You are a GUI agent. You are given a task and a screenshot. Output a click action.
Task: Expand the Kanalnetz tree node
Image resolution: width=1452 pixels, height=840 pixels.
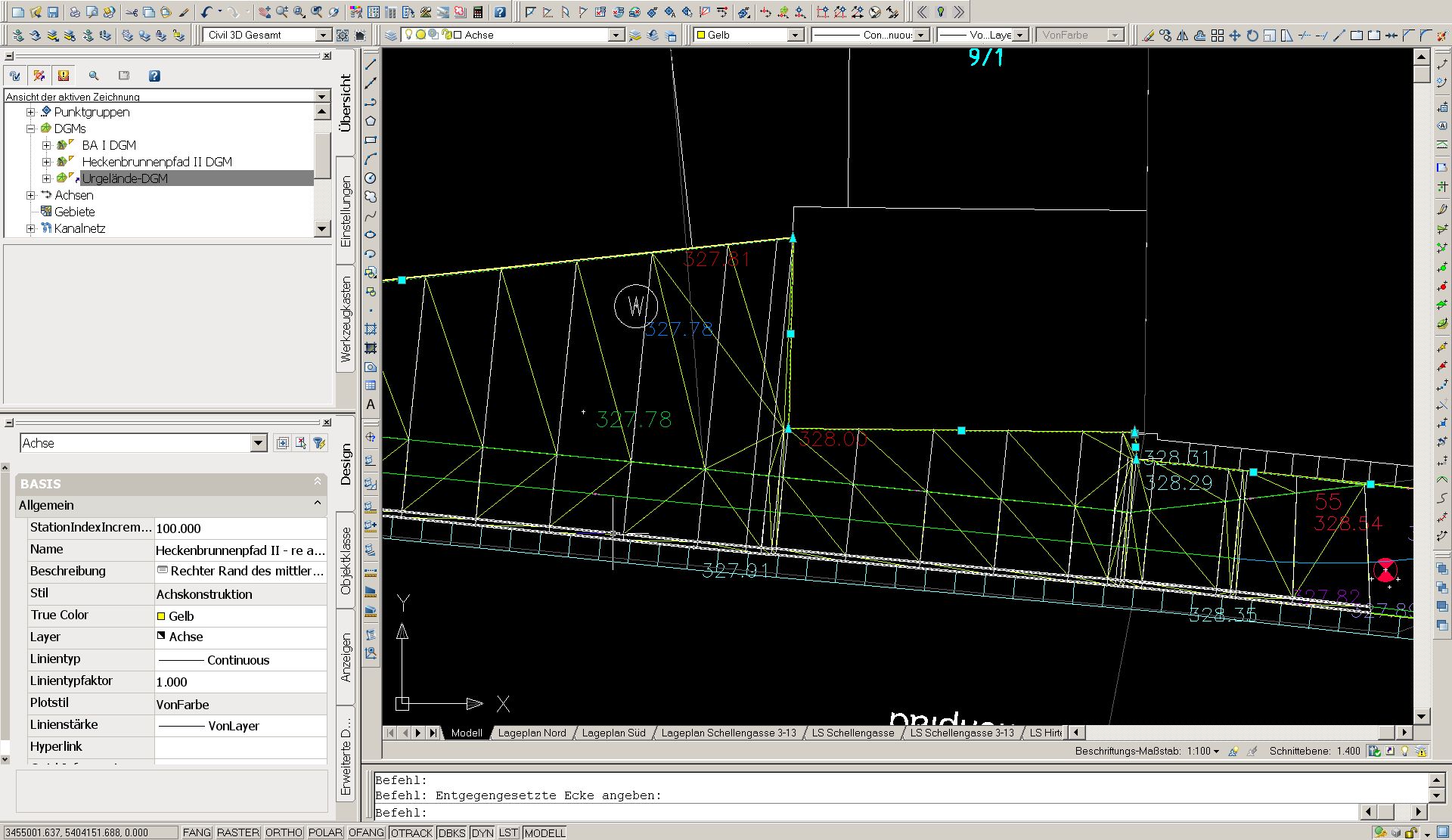31,228
